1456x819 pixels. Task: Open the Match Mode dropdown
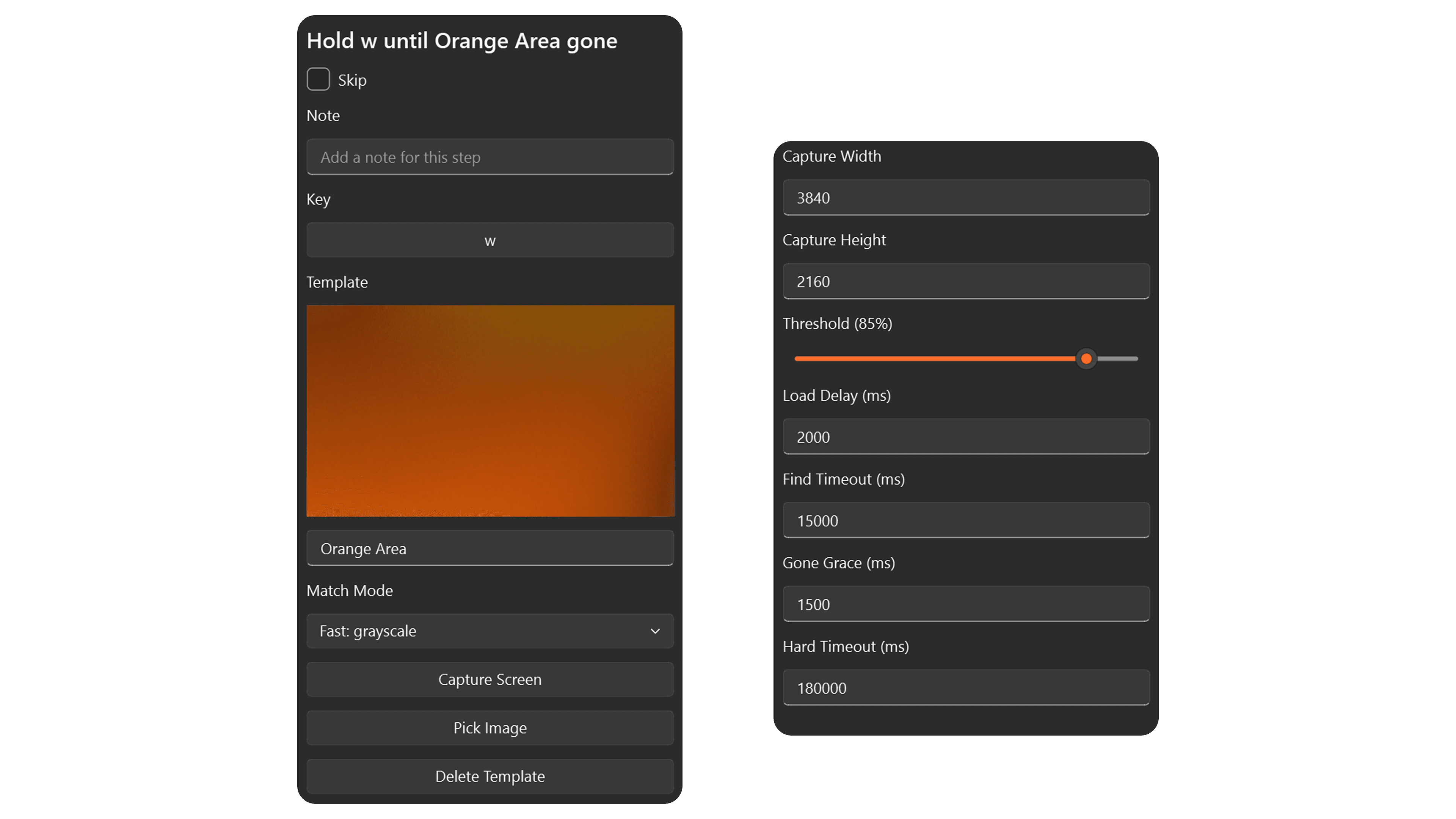[490, 631]
